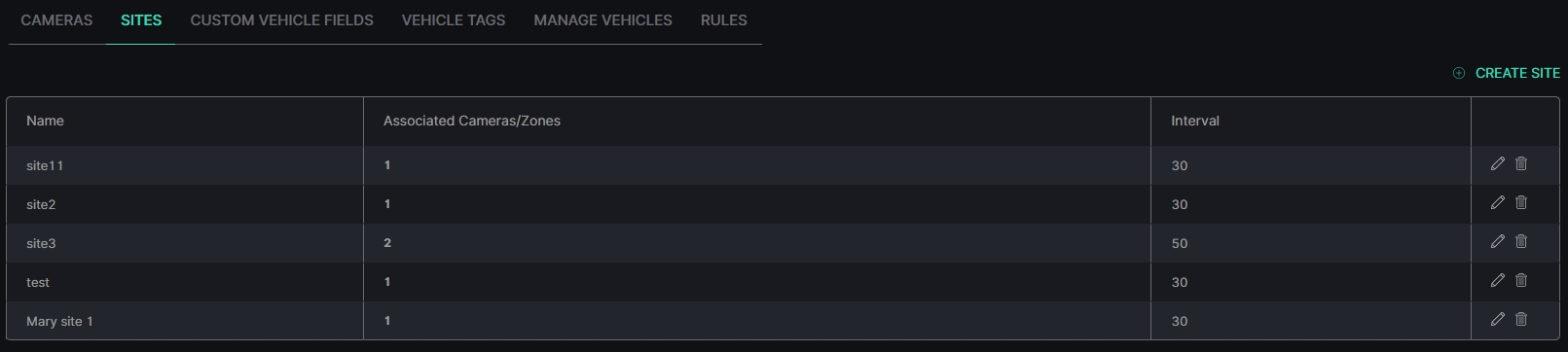Open the Custom Vehicle Fields tab

282,20
